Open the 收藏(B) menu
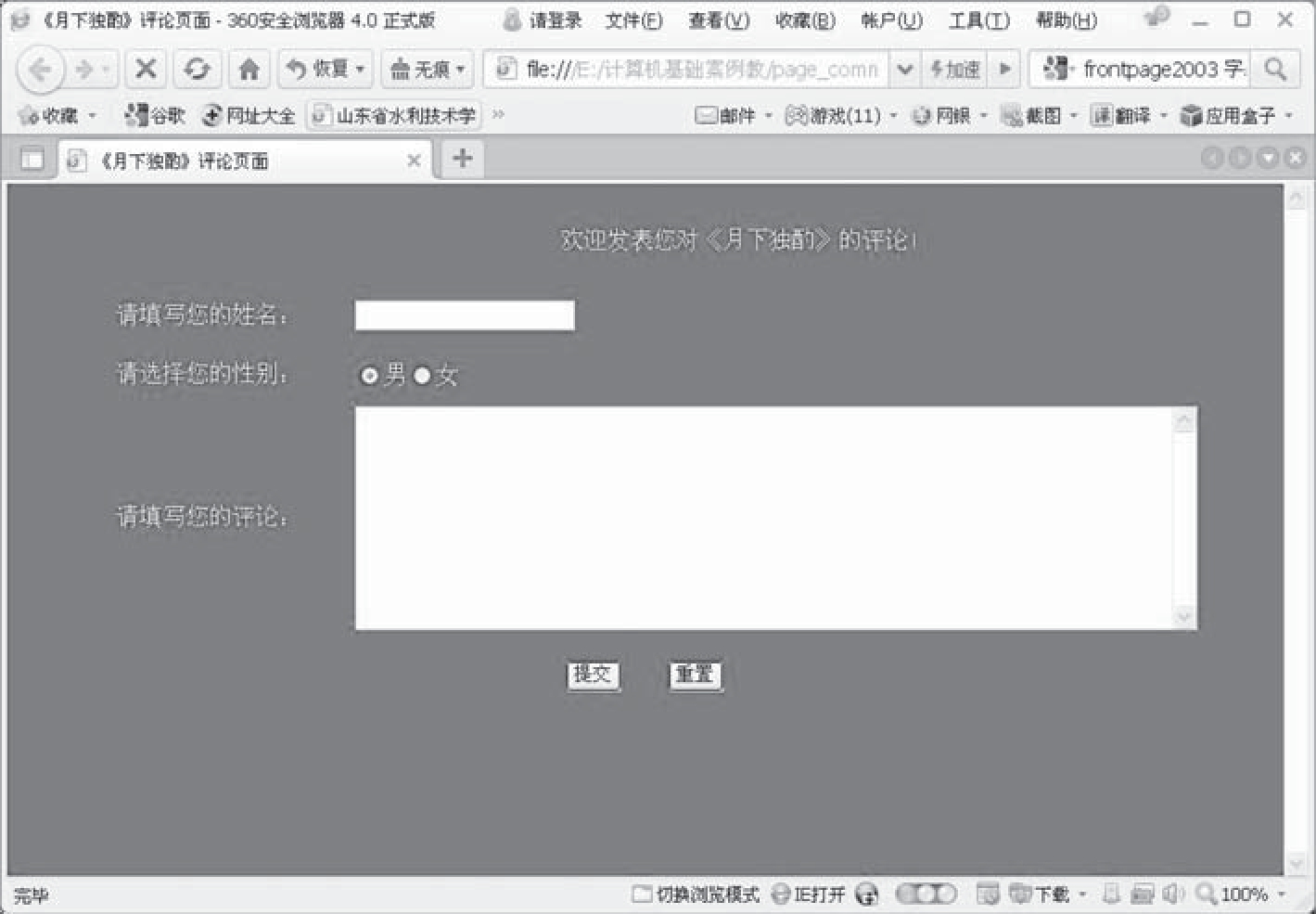The height and width of the screenshot is (914, 1316). tap(805, 19)
